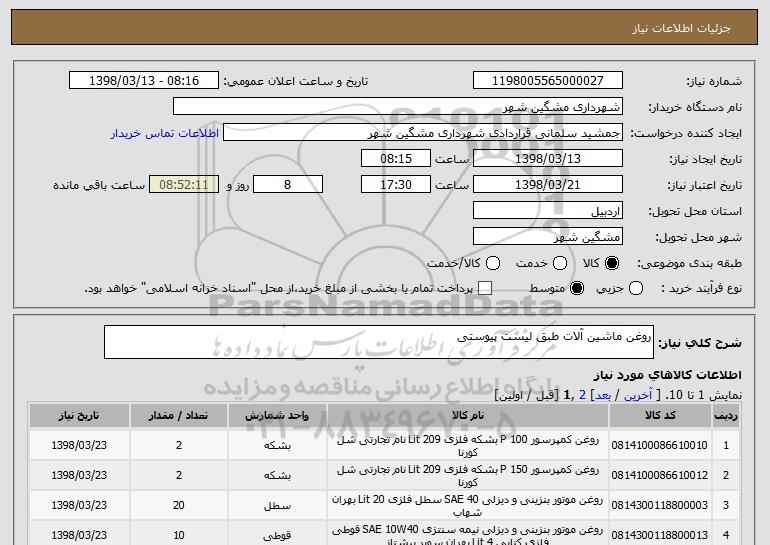Click the remaining time countdown 08:52:11
This screenshot has width=770, height=545.
coord(184,185)
